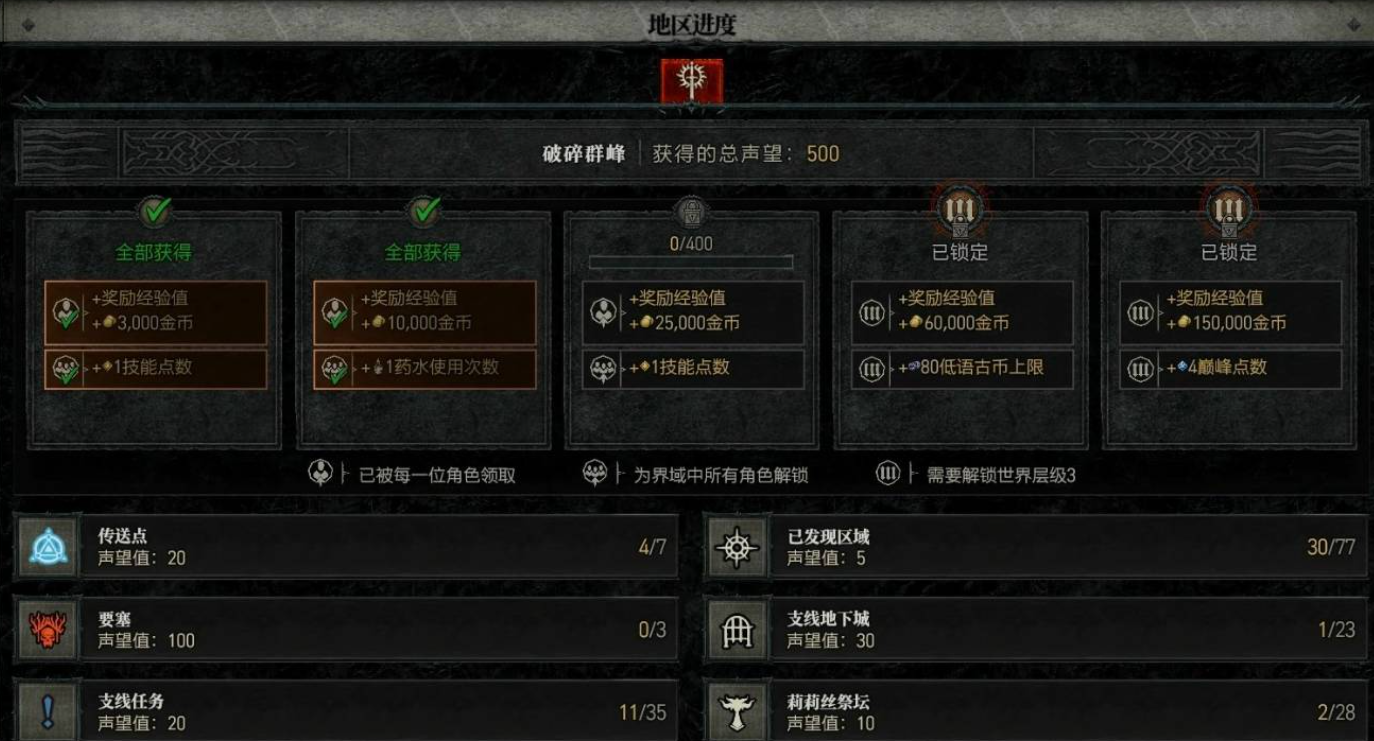Image resolution: width=1374 pixels, height=741 pixels.
Task: Click the 支线地下城 dungeon gate icon
Action: [737, 630]
